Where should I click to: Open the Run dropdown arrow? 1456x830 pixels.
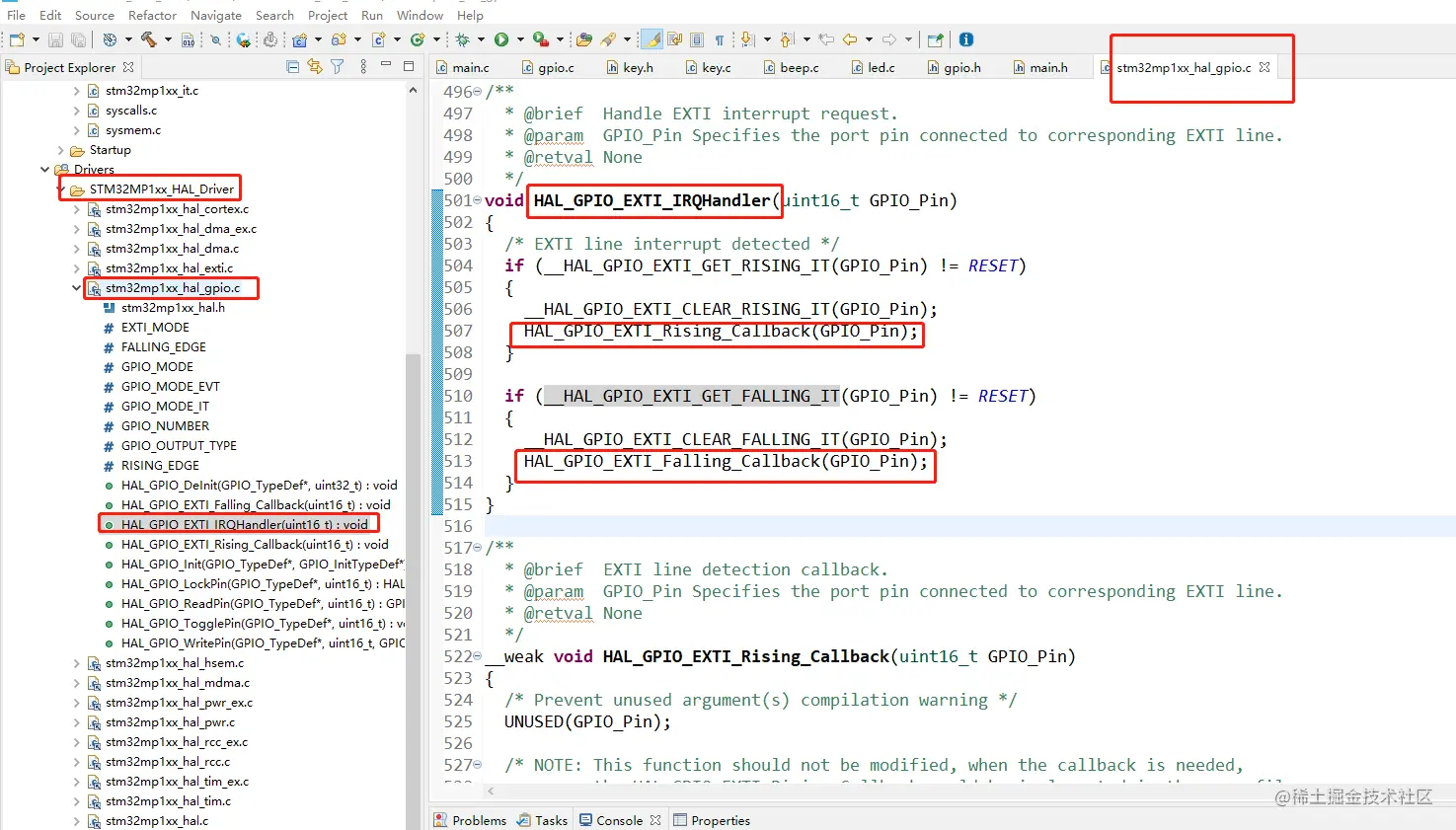pyautogui.click(x=520, y=39)
